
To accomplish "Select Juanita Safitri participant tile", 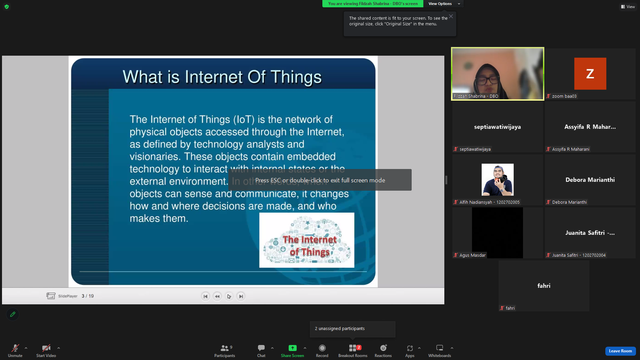I will click(x=590, y=233).
